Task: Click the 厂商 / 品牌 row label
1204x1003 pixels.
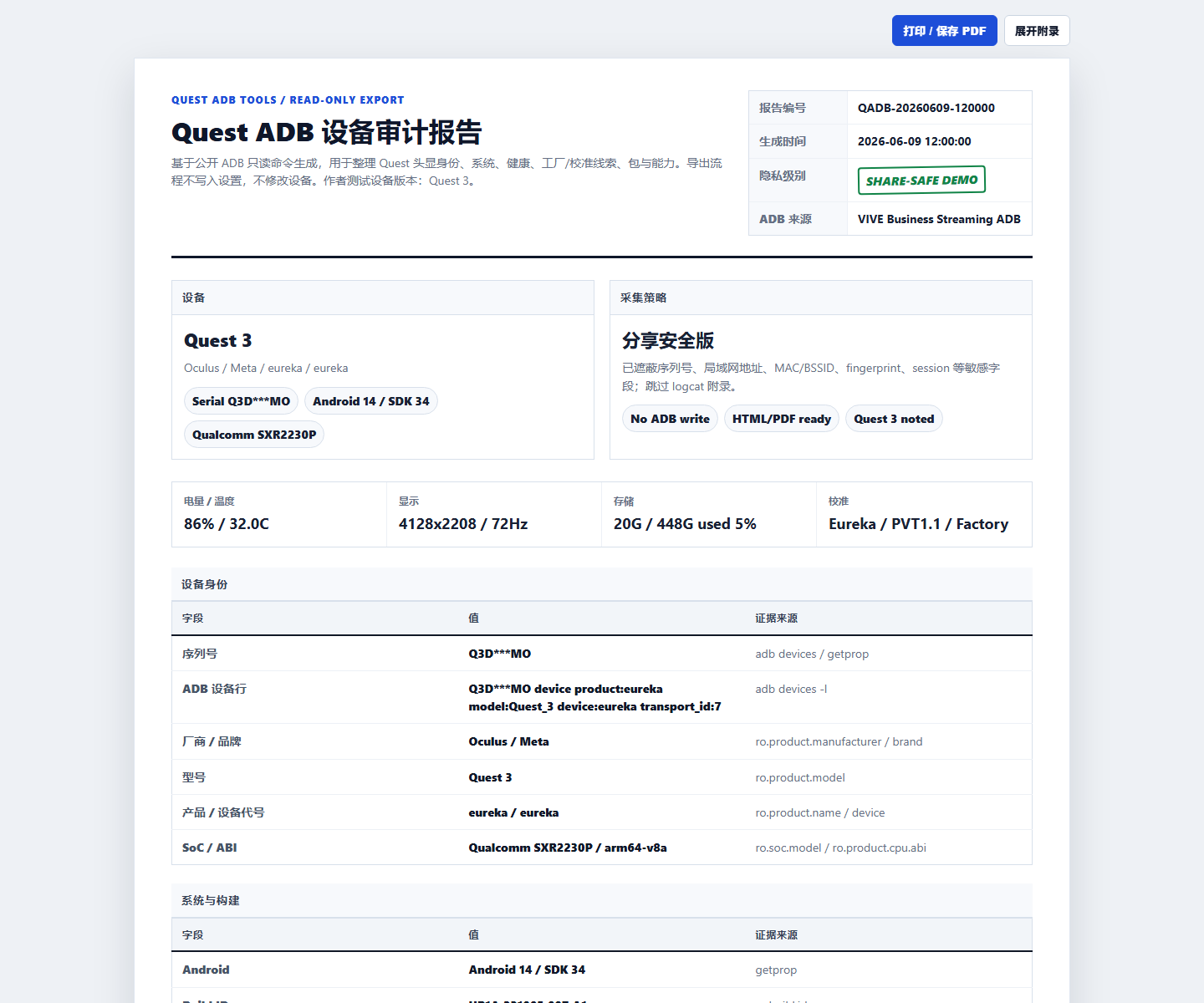Action: [212, 741]
